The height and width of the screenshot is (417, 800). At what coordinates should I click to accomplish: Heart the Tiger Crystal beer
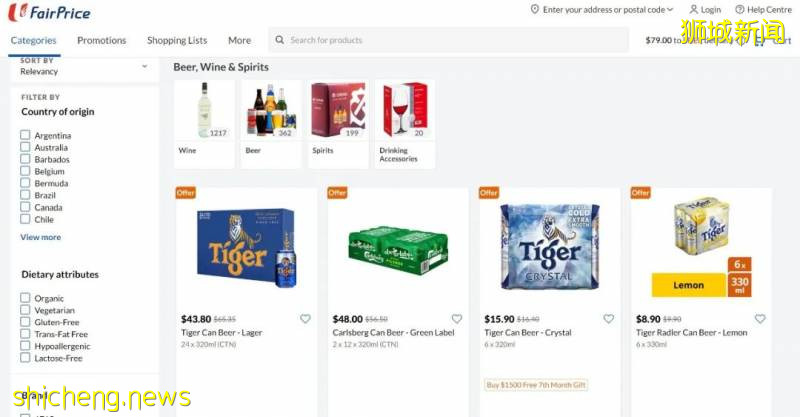click(608, 319)
